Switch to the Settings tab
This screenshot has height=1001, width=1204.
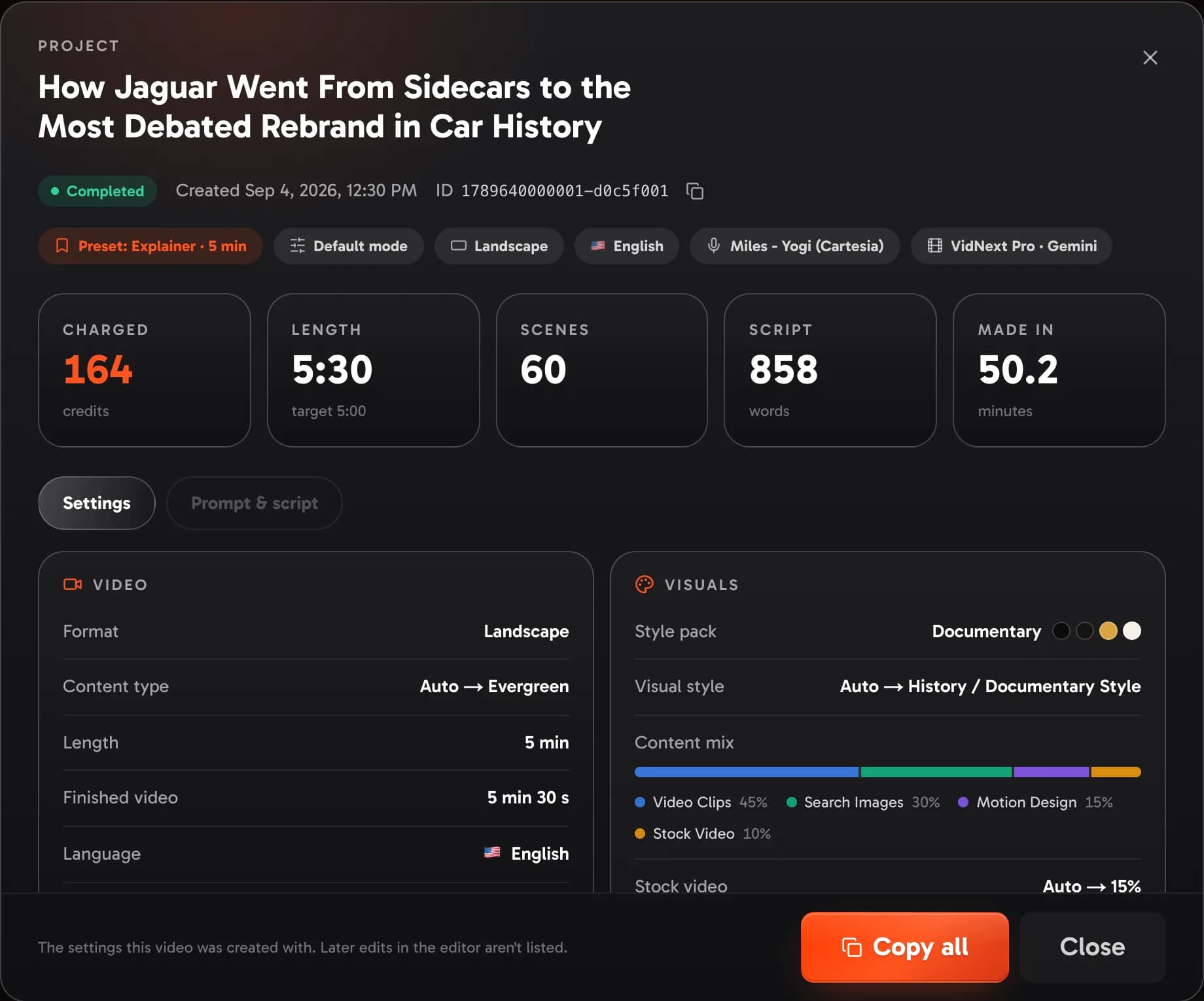(x=97, y=503)
